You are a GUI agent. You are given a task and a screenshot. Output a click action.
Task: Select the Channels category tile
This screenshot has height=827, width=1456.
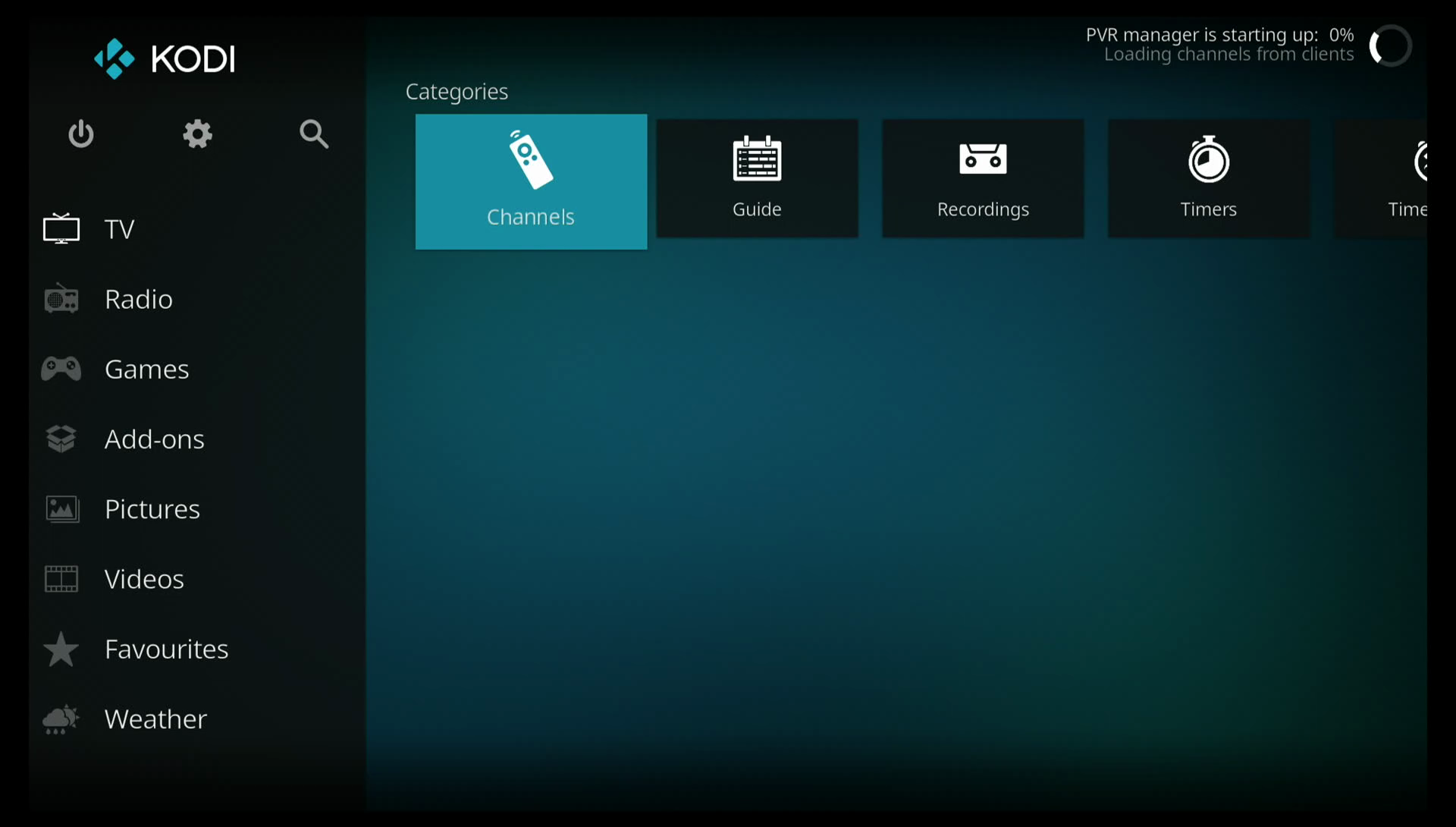pos(531,182)
